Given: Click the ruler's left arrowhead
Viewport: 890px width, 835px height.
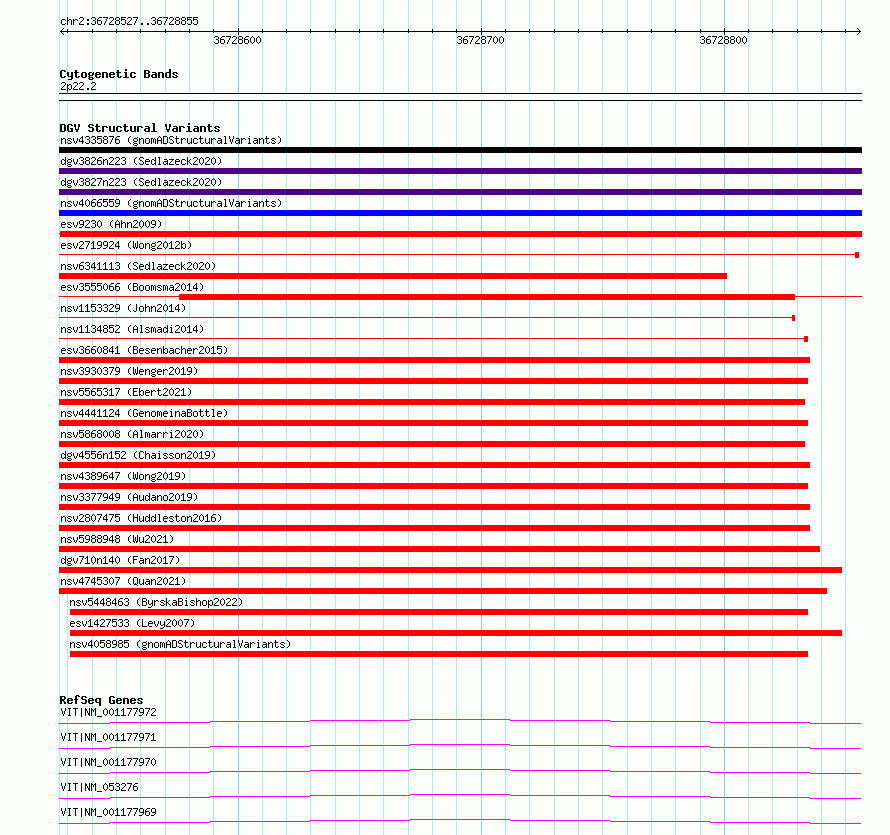Looking at the screenshot, I should click(x=62, y=32).
